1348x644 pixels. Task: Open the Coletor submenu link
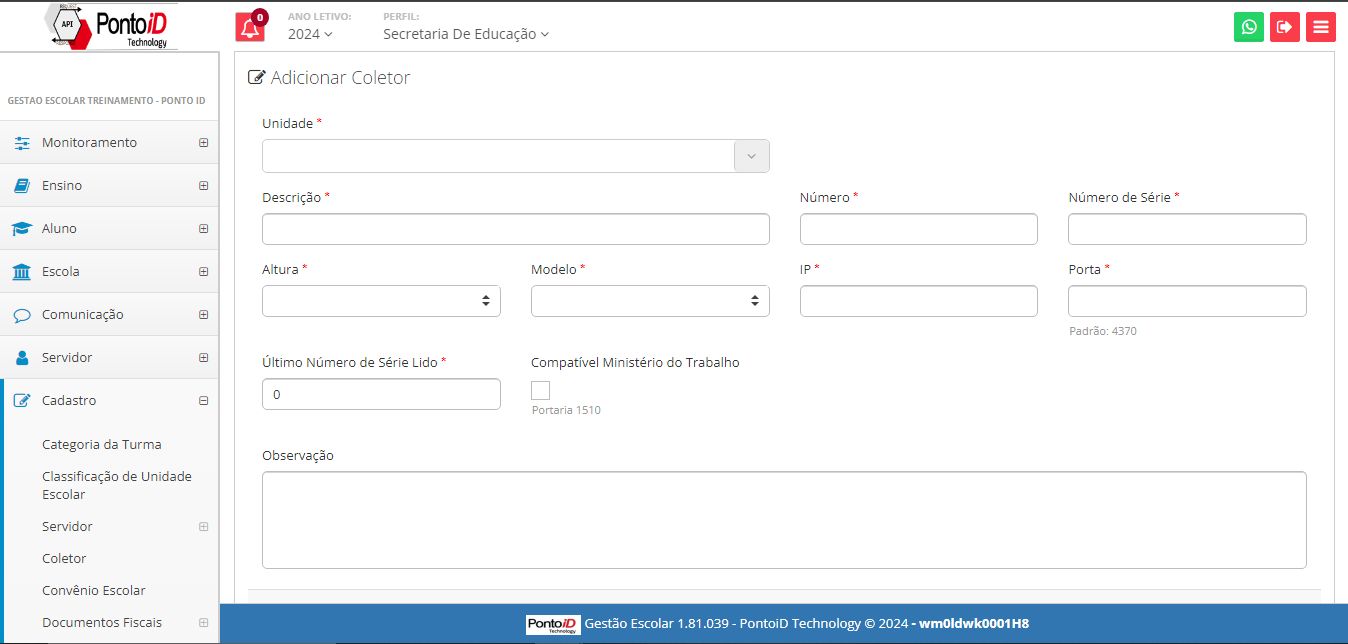click(x=64, y=559)
